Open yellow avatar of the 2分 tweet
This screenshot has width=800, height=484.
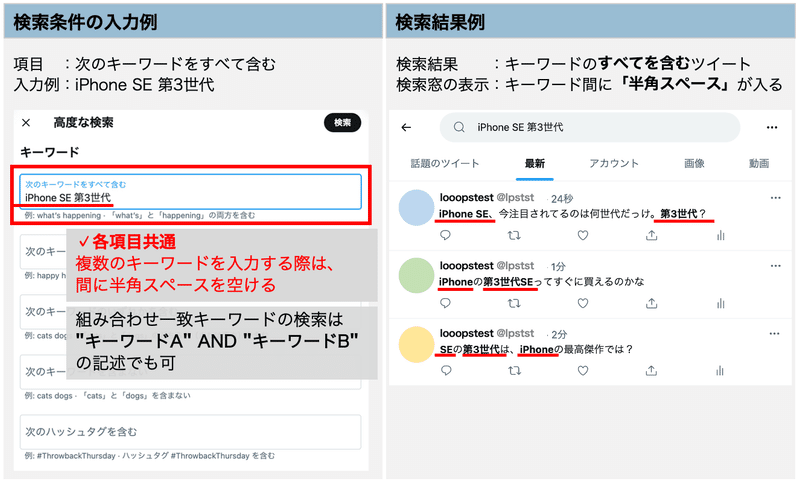point(416,344)
